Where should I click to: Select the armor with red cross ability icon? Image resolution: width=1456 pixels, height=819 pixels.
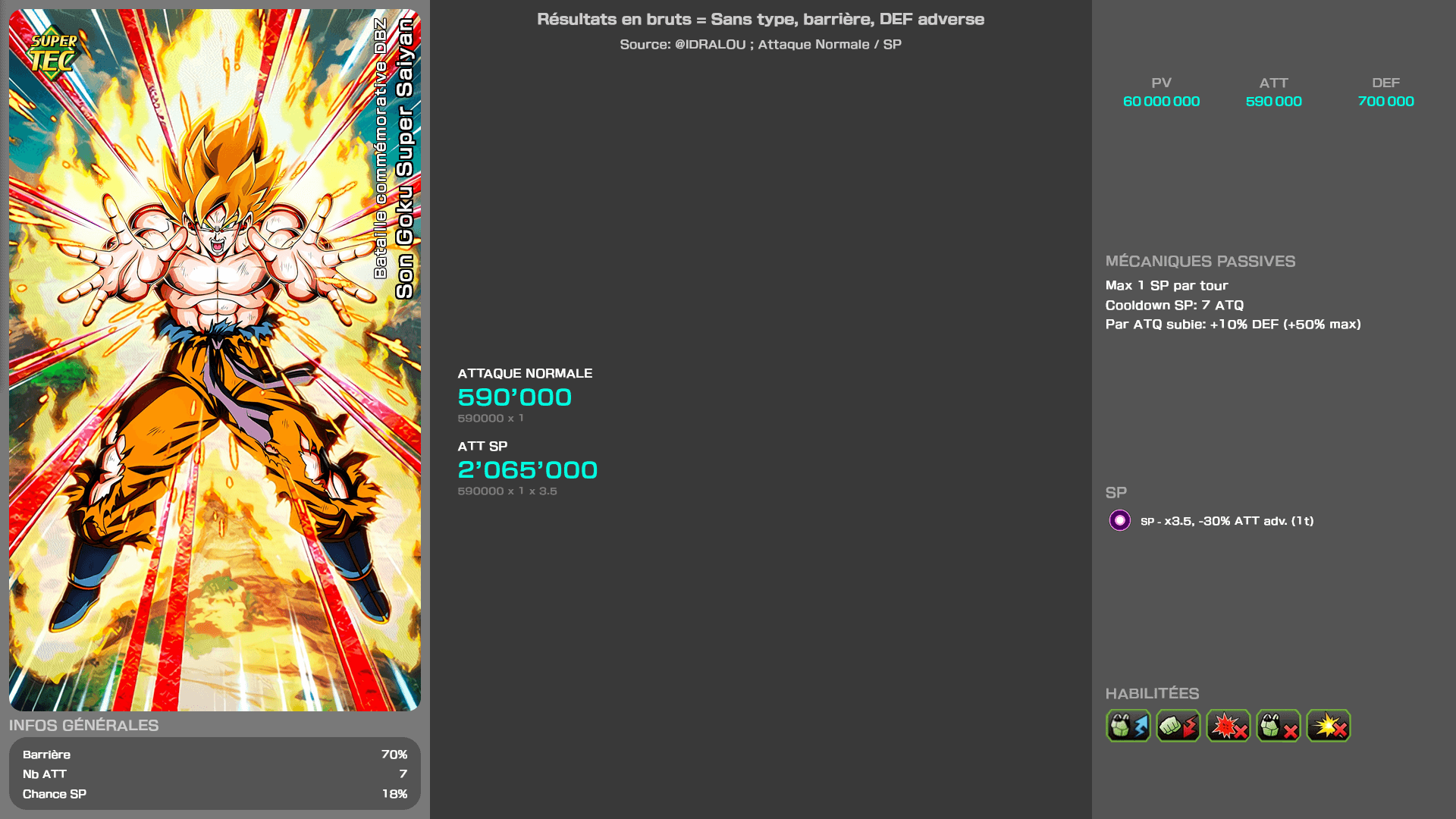pyautogui.click(x=1278, y=726)
